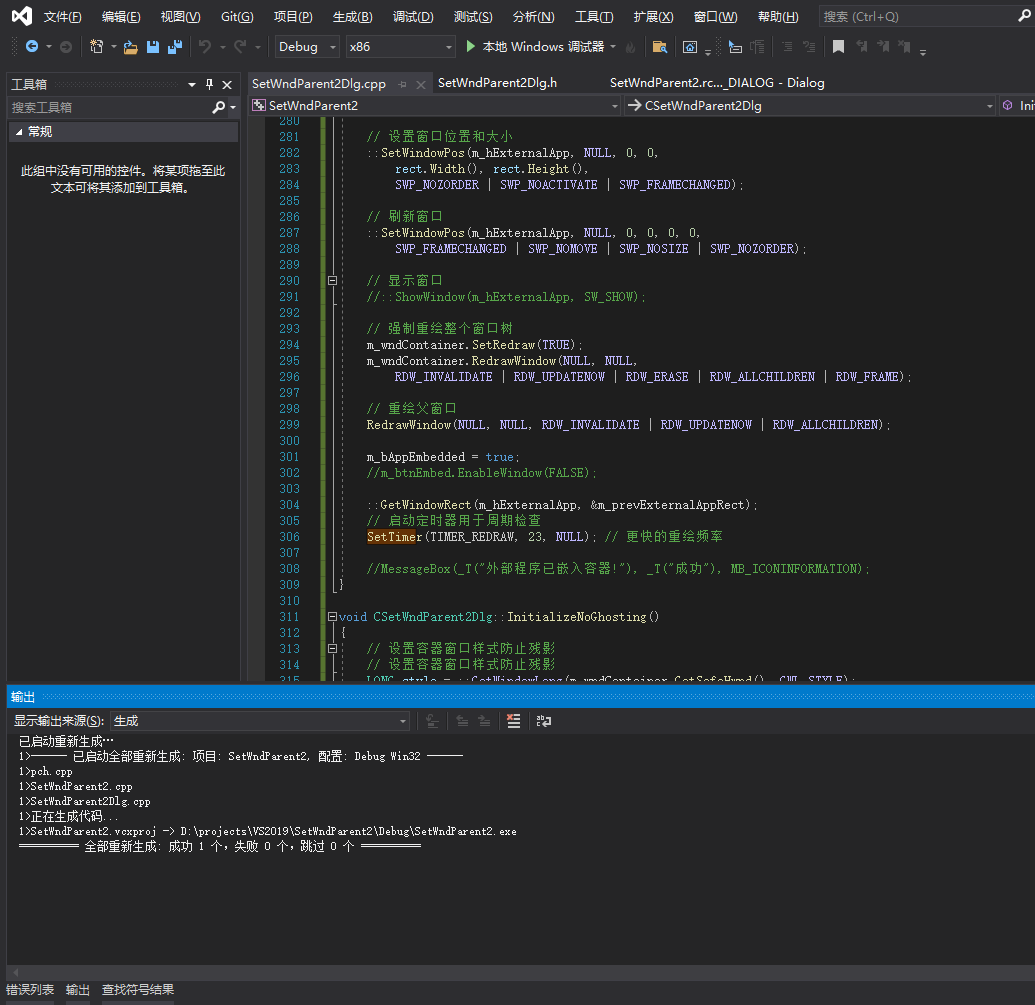Open file using the folder icon

tap(131, 47)
